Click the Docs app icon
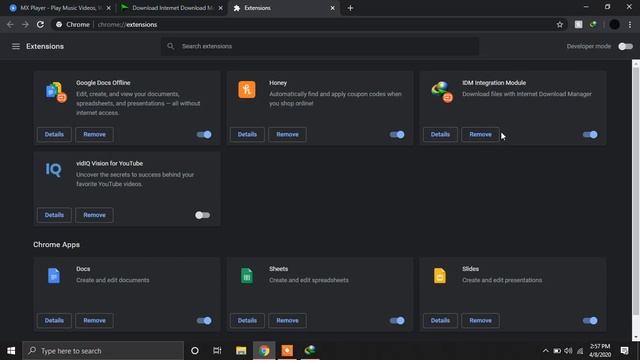Image resolution: width=640 pixels, height=360 pixels. coord(54,276)
